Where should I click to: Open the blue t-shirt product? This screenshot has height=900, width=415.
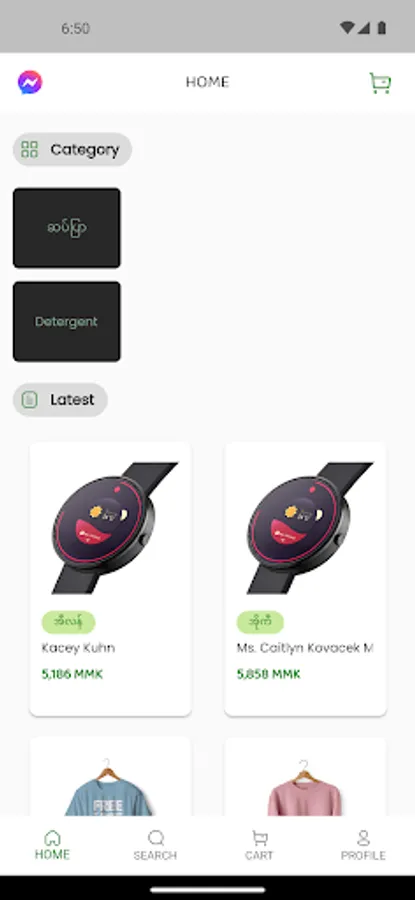(110, 777)
